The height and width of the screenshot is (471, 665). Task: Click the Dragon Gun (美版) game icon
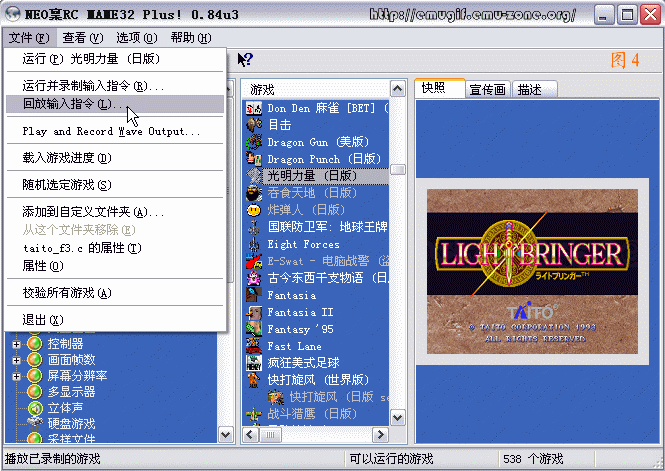(x=254, y=142)
